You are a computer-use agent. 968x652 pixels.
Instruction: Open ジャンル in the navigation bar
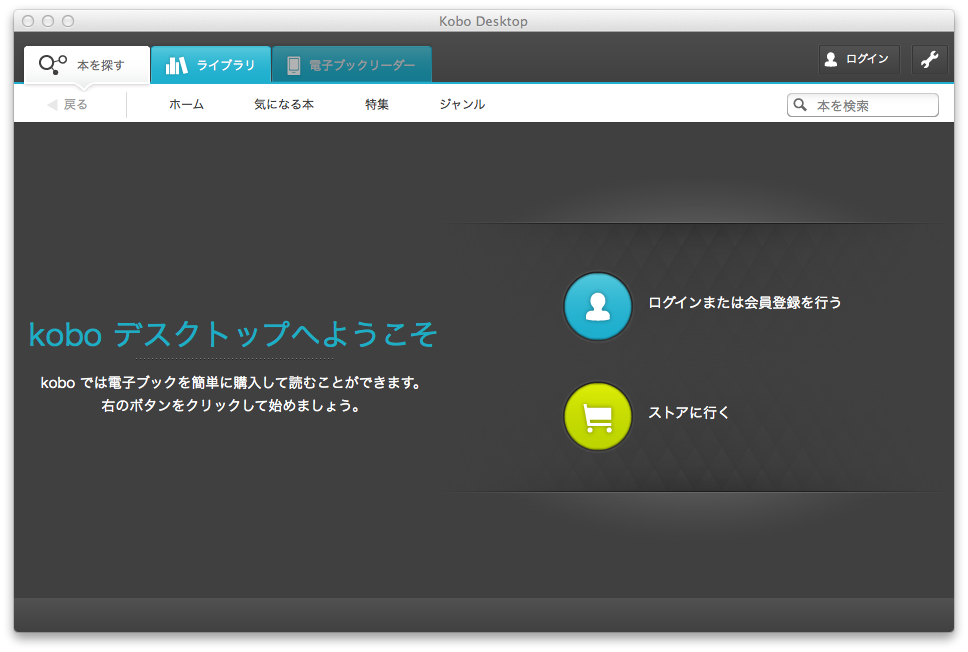(462, 104)
